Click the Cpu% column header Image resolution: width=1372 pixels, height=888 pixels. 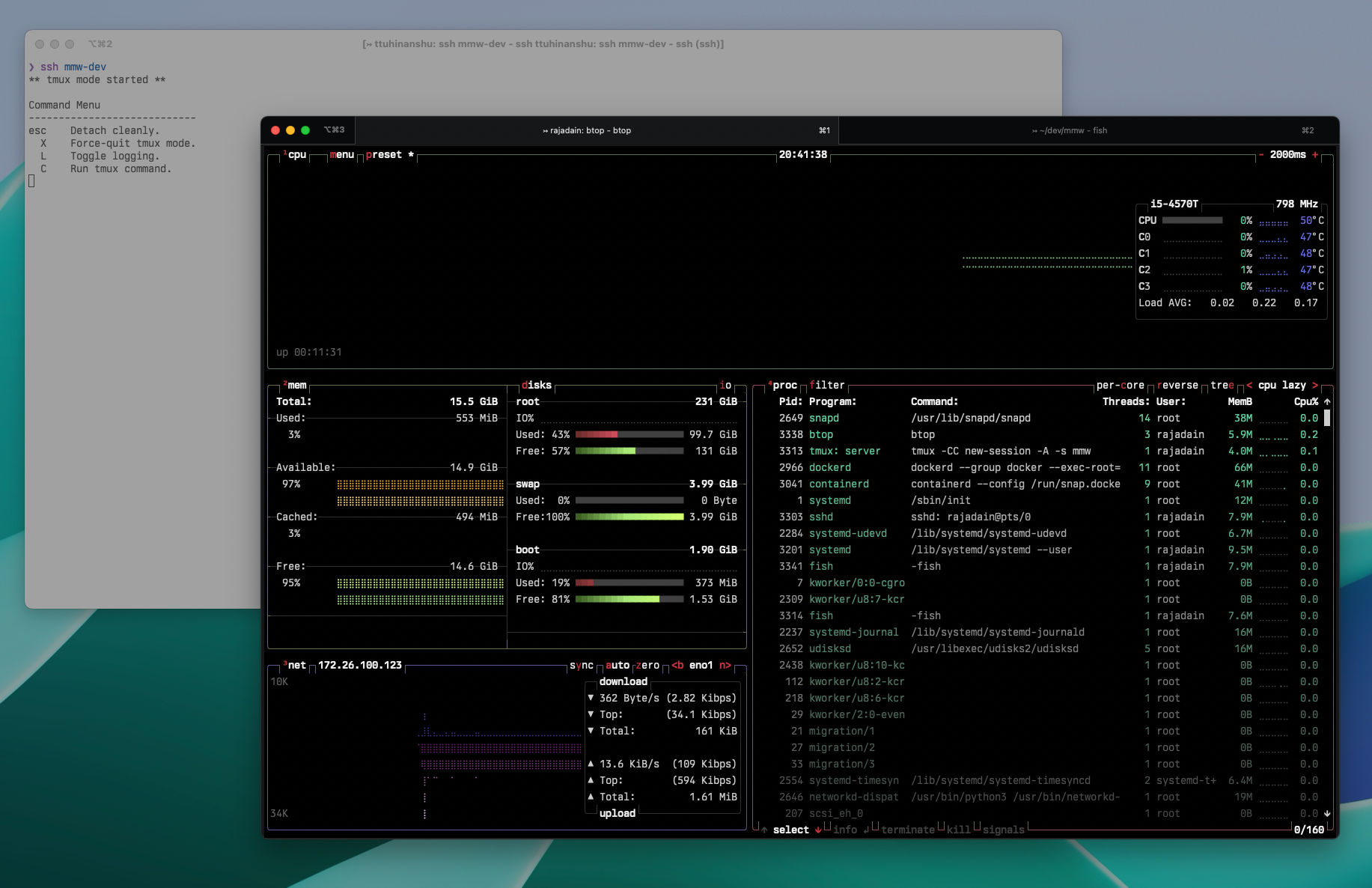click(1306, 402)
